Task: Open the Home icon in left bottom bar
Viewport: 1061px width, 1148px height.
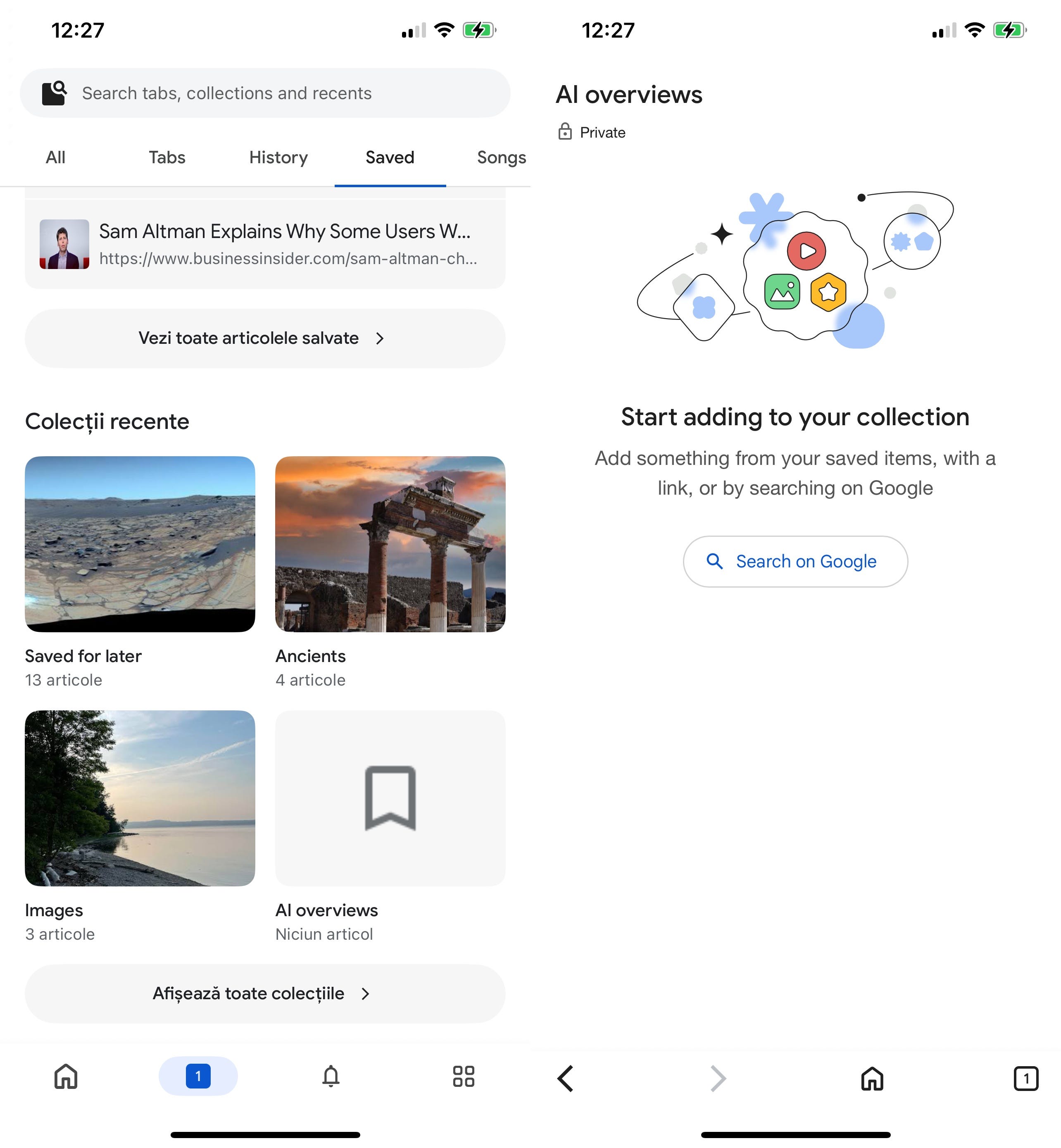Action: (x=66, y=1076)
